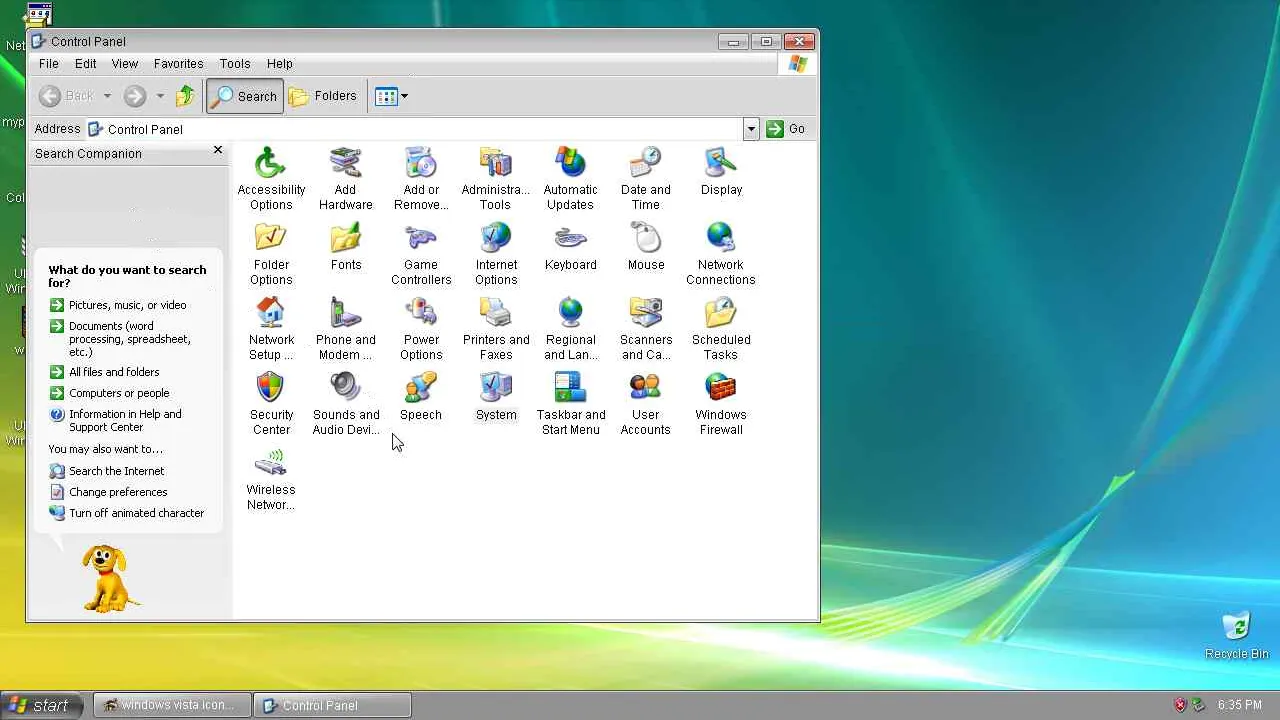Open Date and Time settings
1280x720 pixels.
coord(646,178)
